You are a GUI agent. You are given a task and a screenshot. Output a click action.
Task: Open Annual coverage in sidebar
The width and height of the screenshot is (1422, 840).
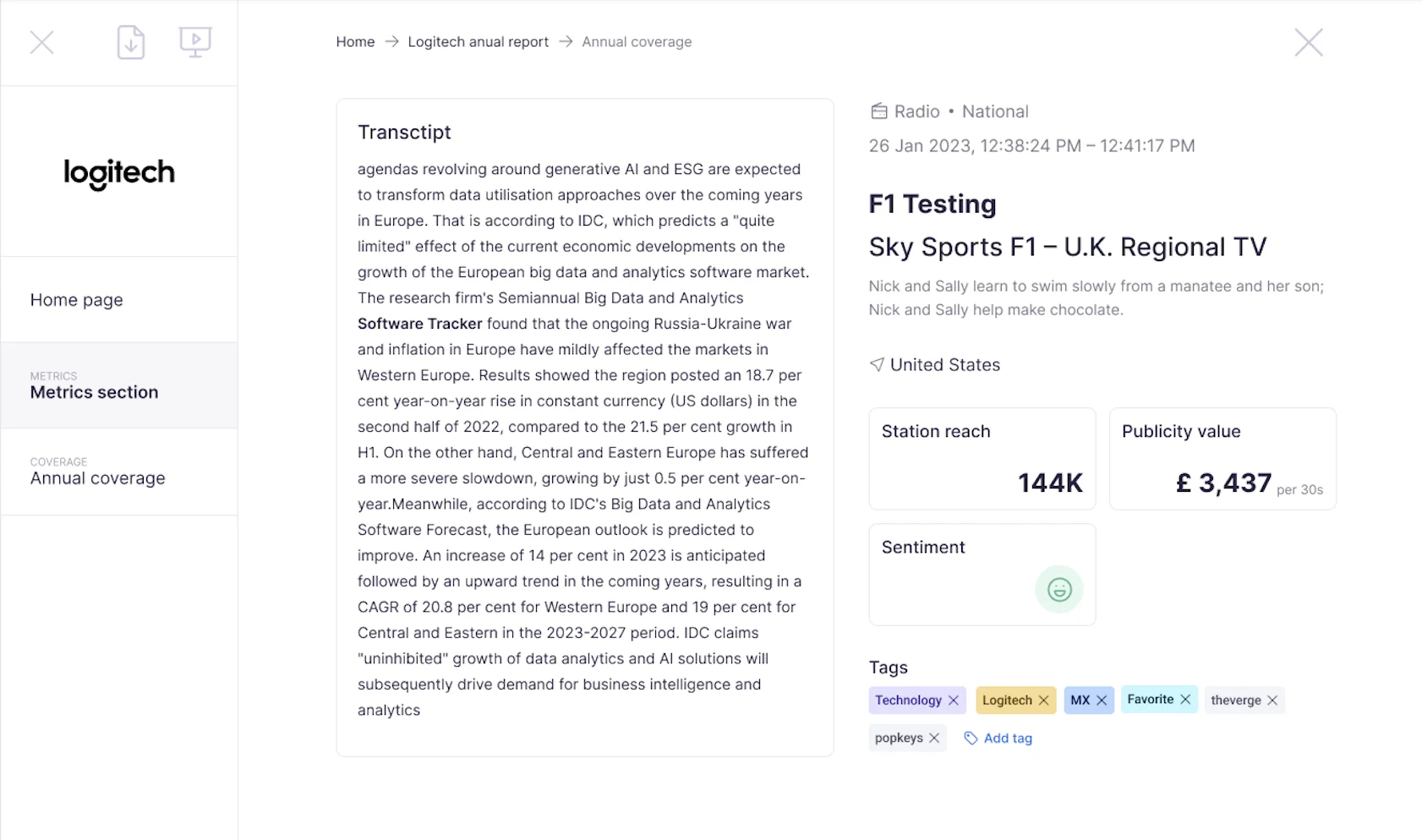click(119, 472)
